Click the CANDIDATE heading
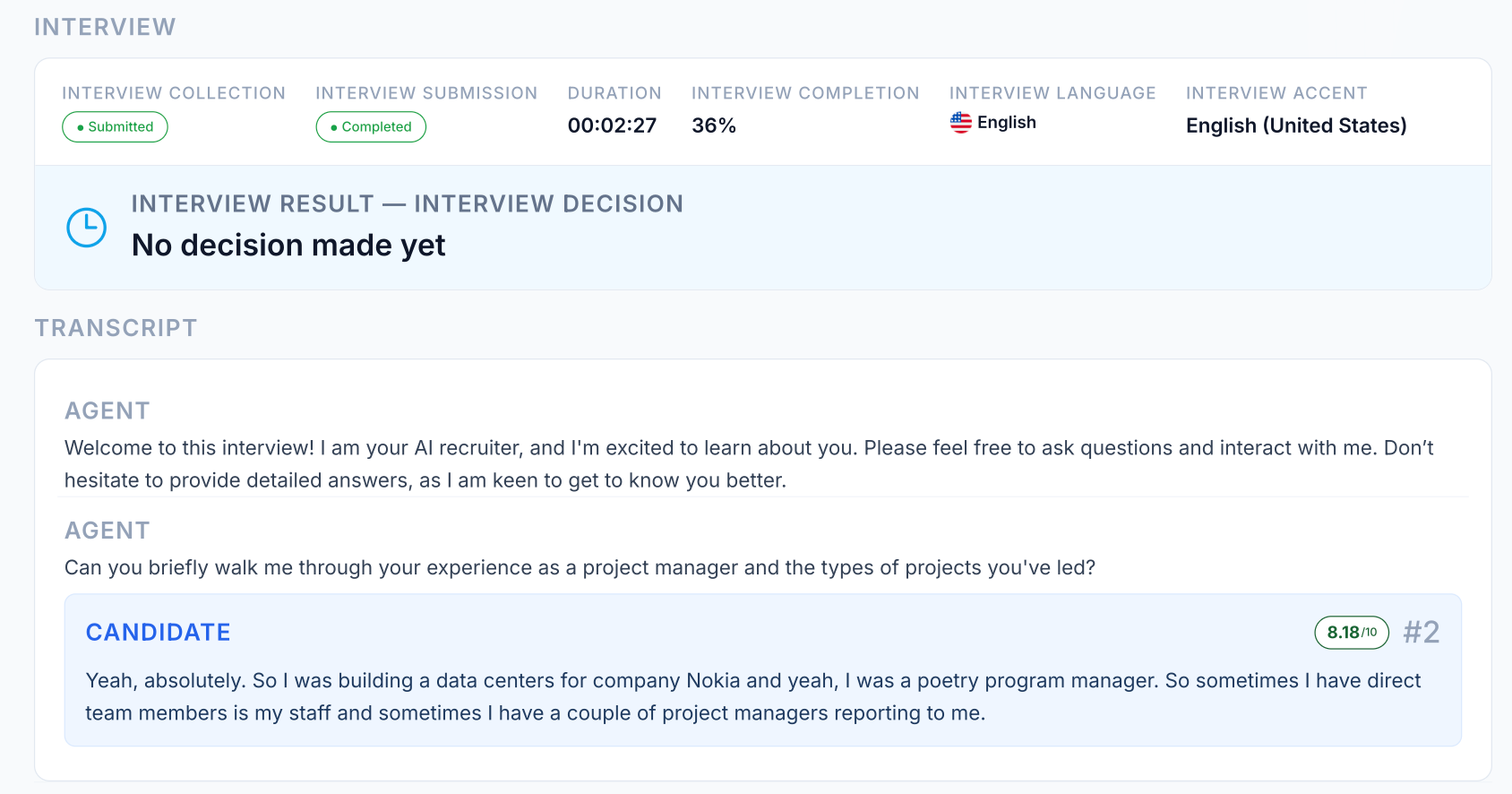The width and height of the screenshot is (1512, 794). tap(159, 633)
